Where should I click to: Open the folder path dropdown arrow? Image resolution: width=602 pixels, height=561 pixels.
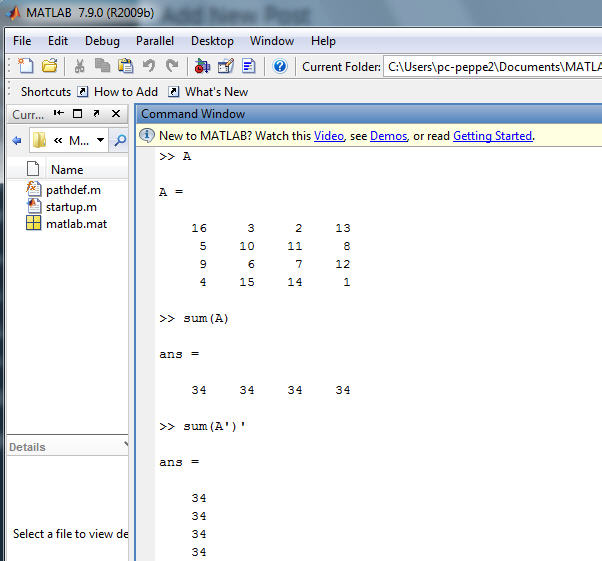(x=100, y=140)
